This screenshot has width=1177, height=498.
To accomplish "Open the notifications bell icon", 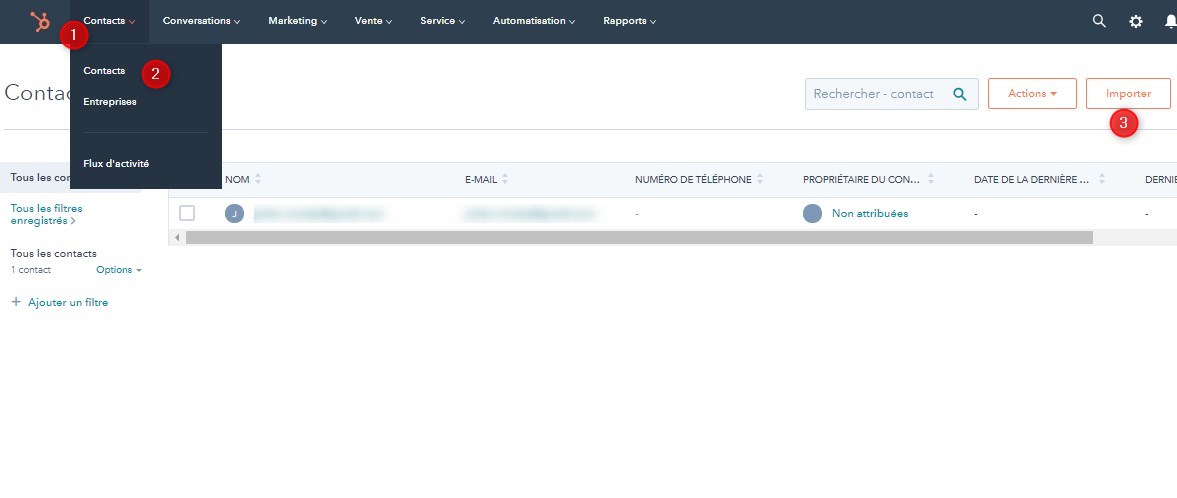I will tap(1170, 22).
